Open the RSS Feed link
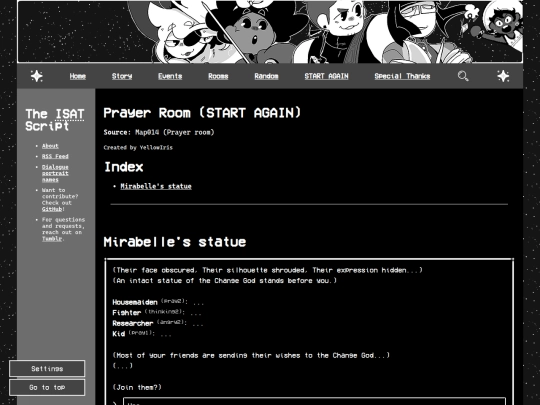This screenshot has height=405, width=540. (x=55, y=156)
